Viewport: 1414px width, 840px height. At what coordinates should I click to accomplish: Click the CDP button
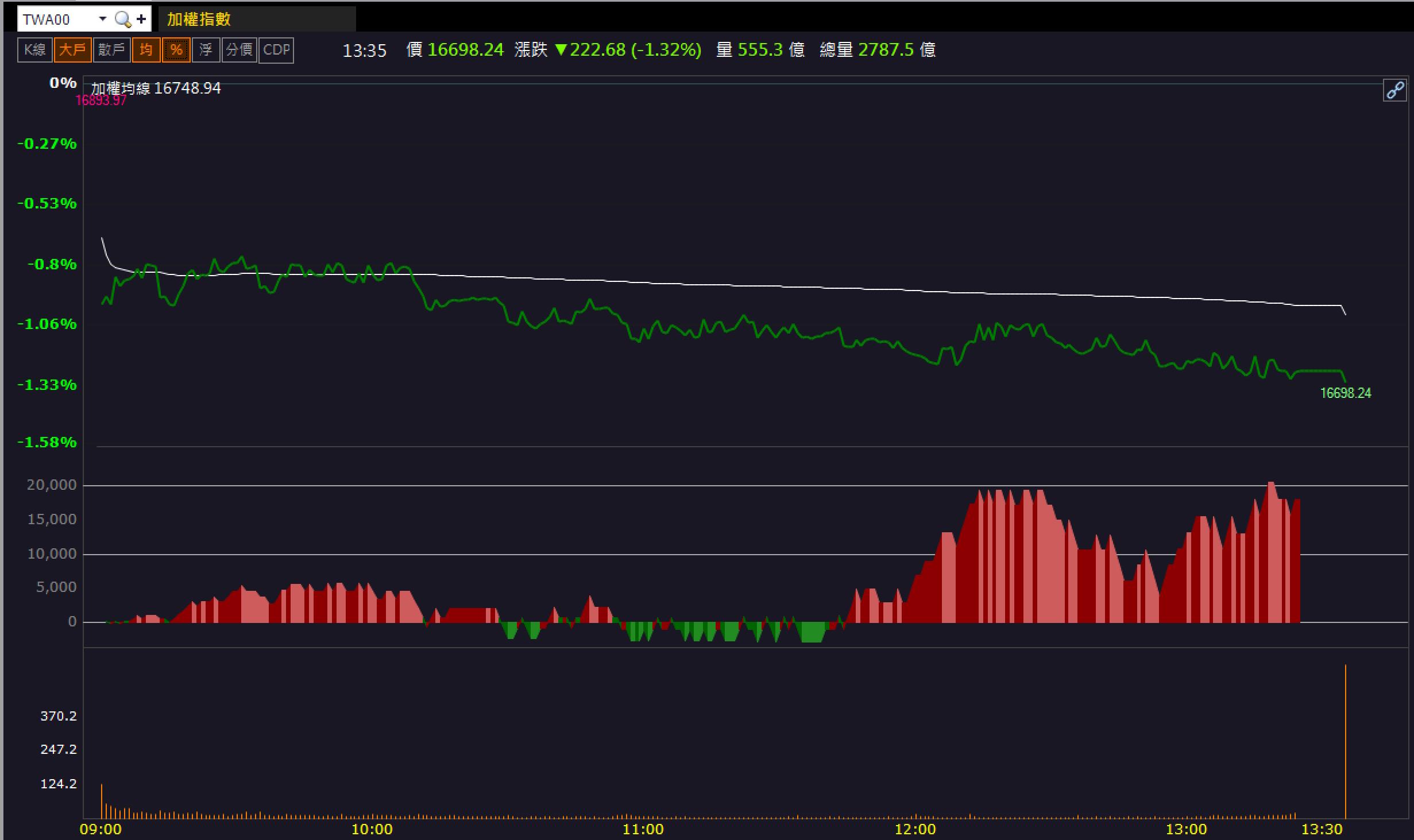click(276, 50)
